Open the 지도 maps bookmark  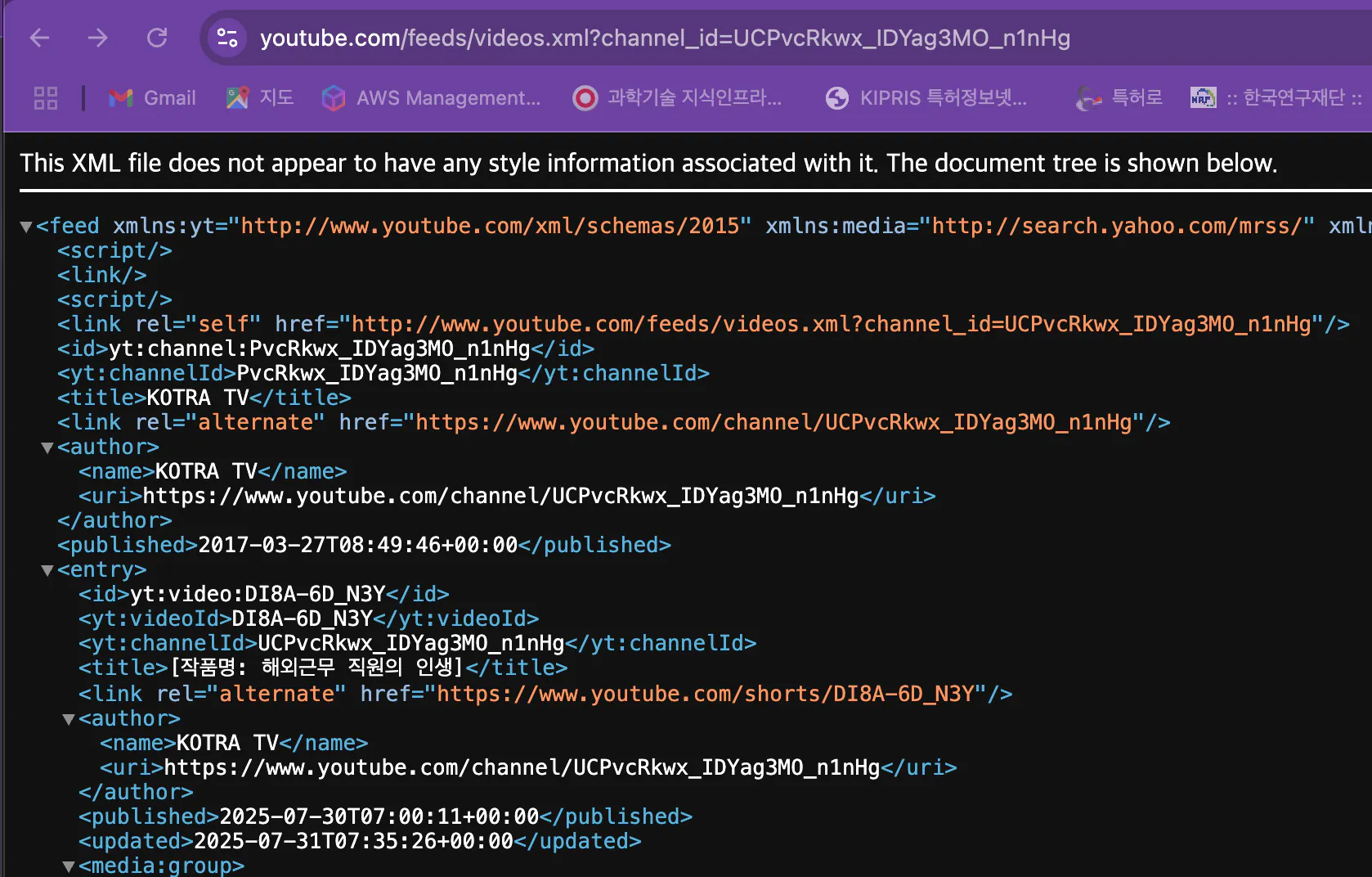click(x=260, y=98)
